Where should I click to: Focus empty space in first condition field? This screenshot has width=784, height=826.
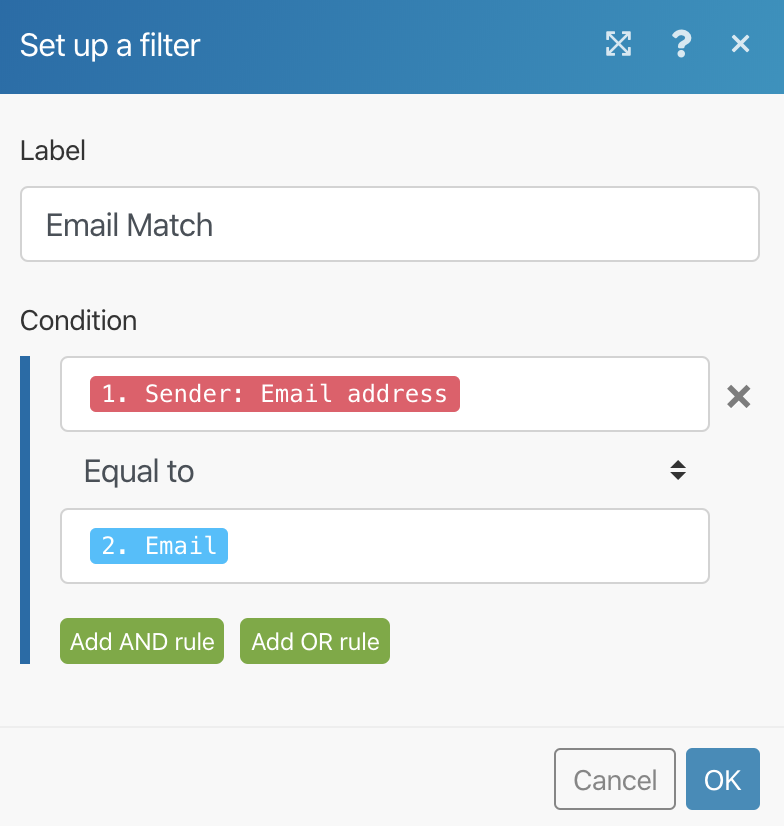(x=582, y=394)
